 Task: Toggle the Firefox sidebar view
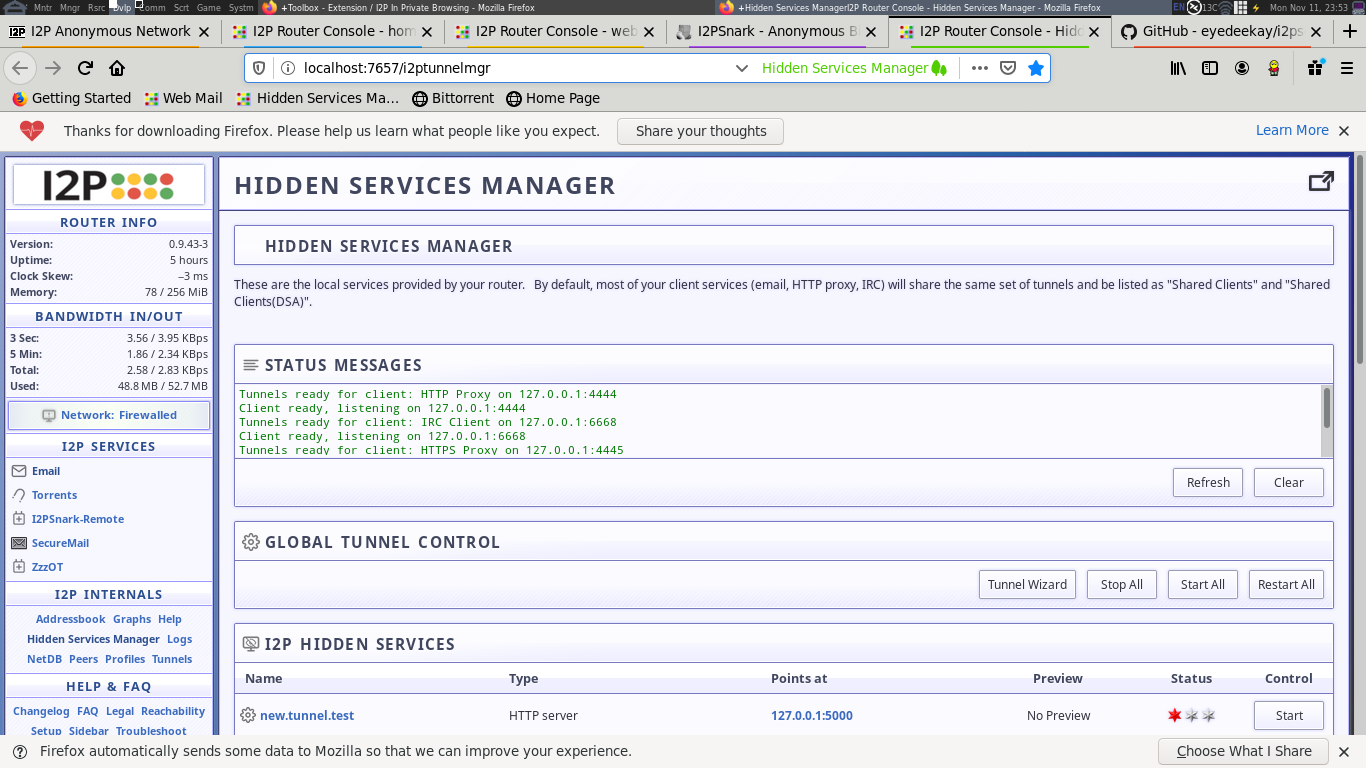1210,68
